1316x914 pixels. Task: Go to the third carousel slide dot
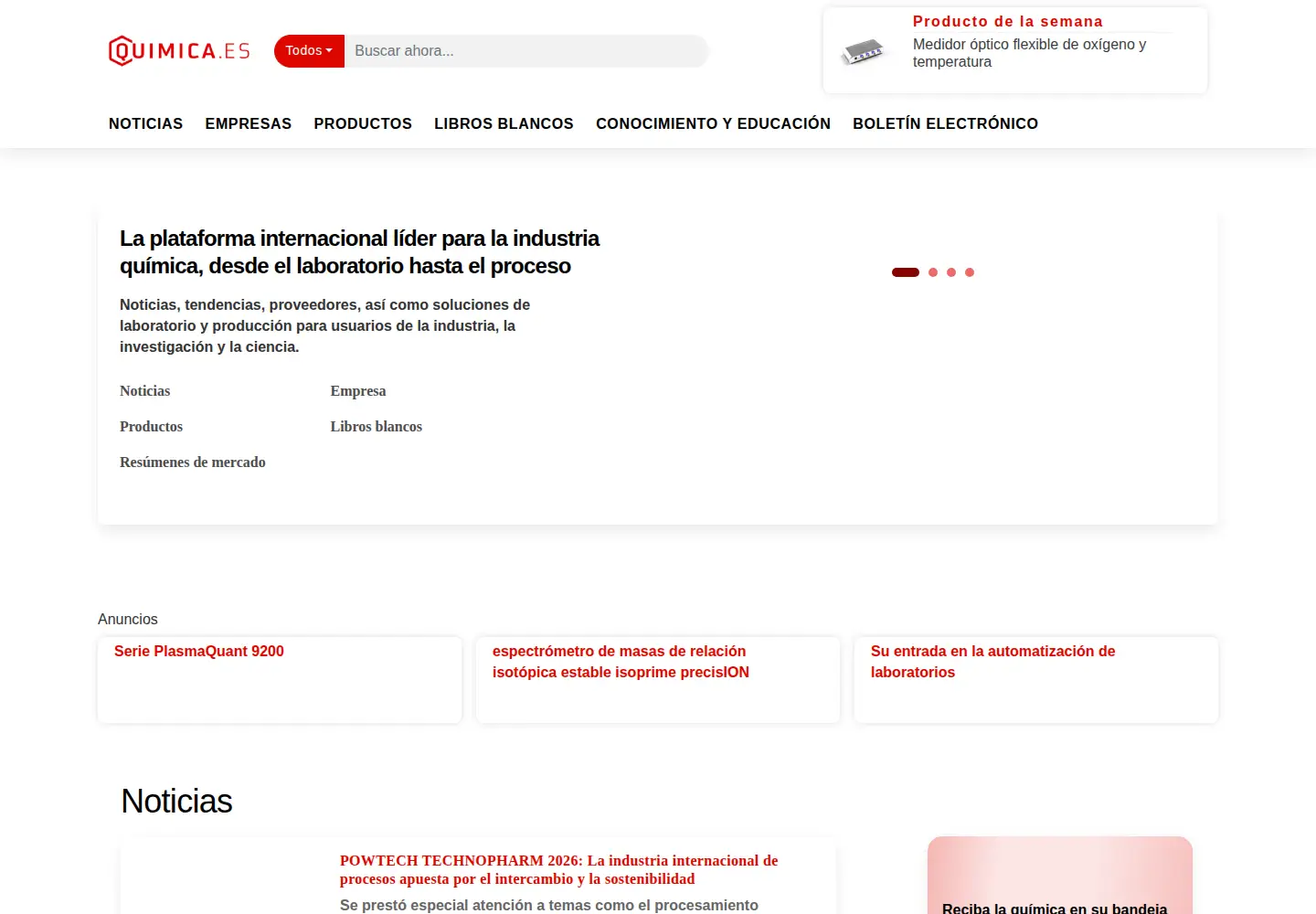[x=951, y=272]
